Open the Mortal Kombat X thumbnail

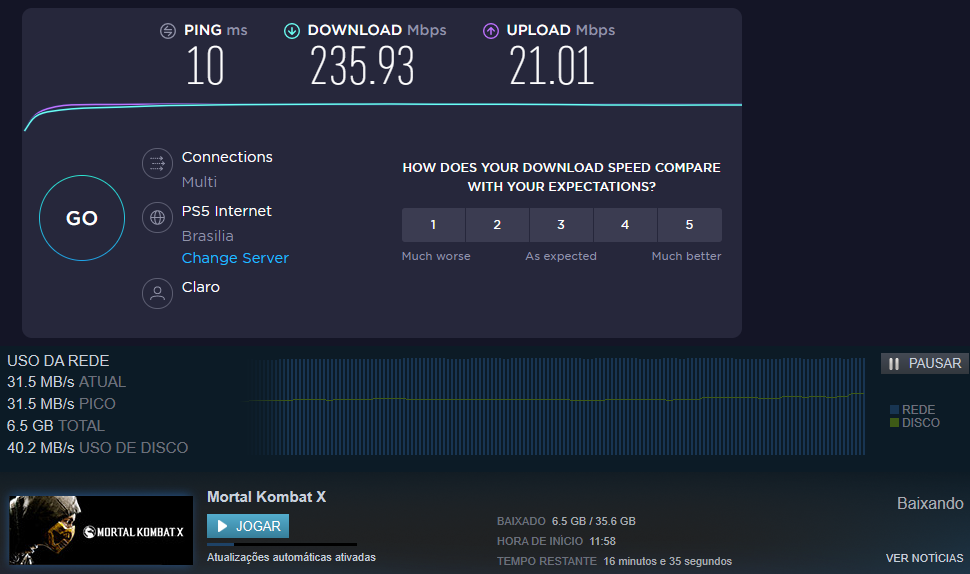(x=101, y=530)
